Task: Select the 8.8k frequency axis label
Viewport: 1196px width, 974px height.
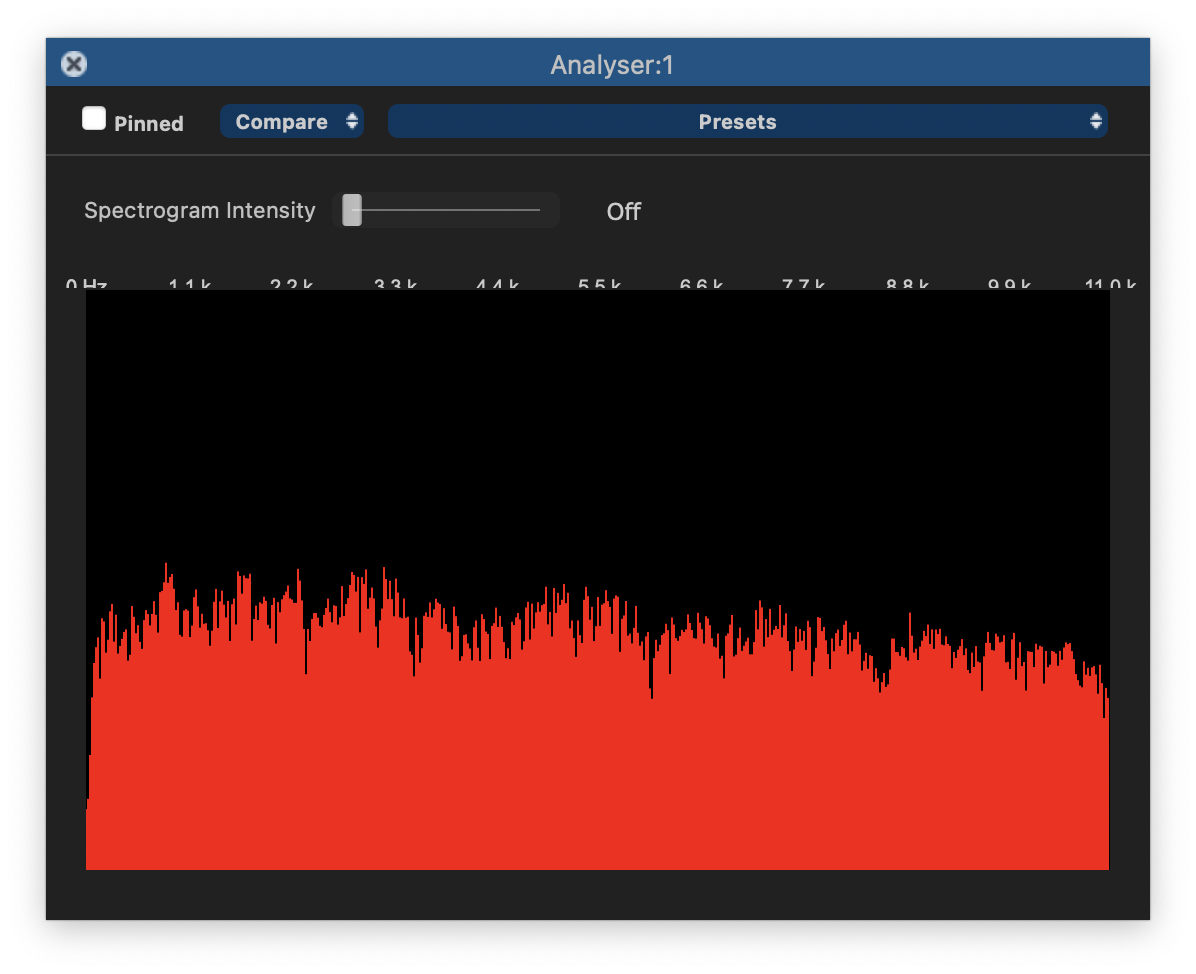Action: (x=907, y=285)
